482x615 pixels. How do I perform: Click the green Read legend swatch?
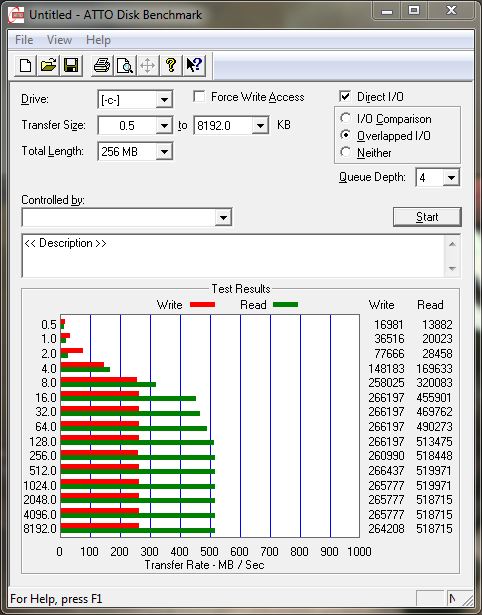[x=285, y=304]
